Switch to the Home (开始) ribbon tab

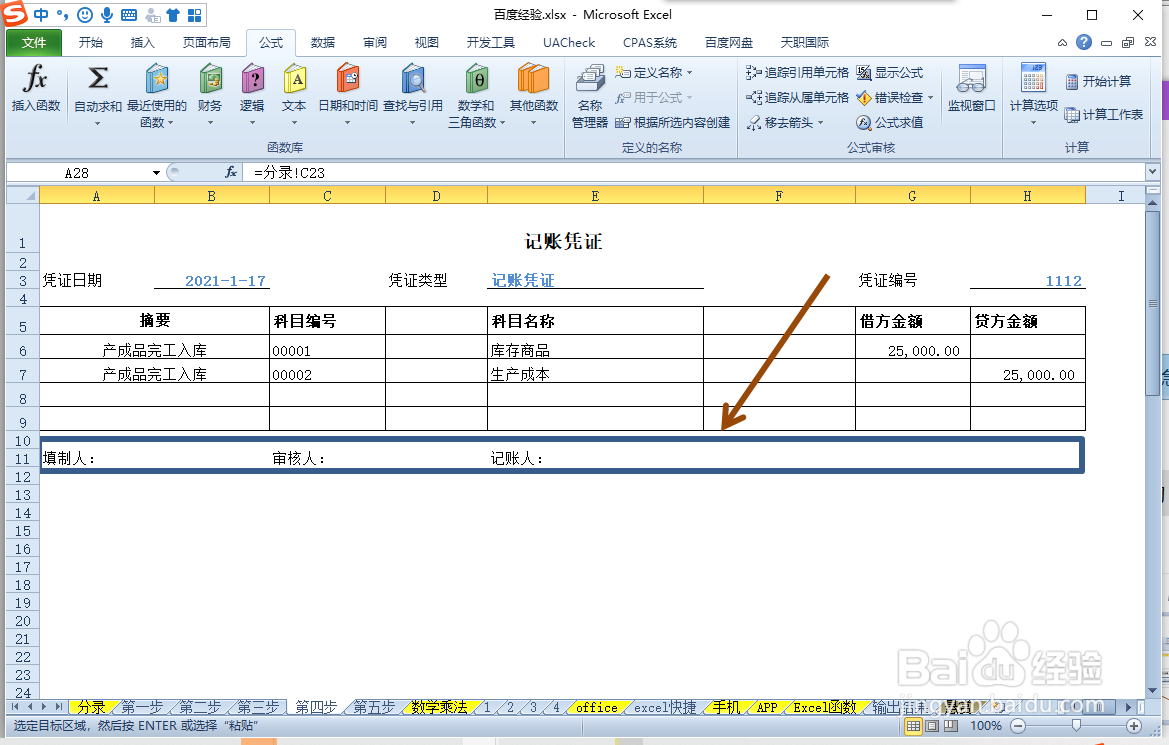click(x=91, y=43)
